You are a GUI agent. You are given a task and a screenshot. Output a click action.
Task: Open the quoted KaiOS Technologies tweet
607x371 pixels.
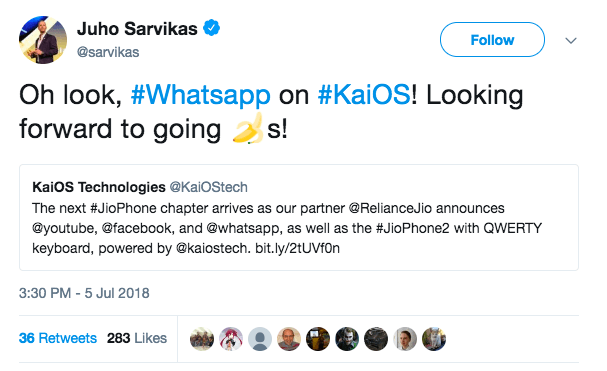[299, 217]
